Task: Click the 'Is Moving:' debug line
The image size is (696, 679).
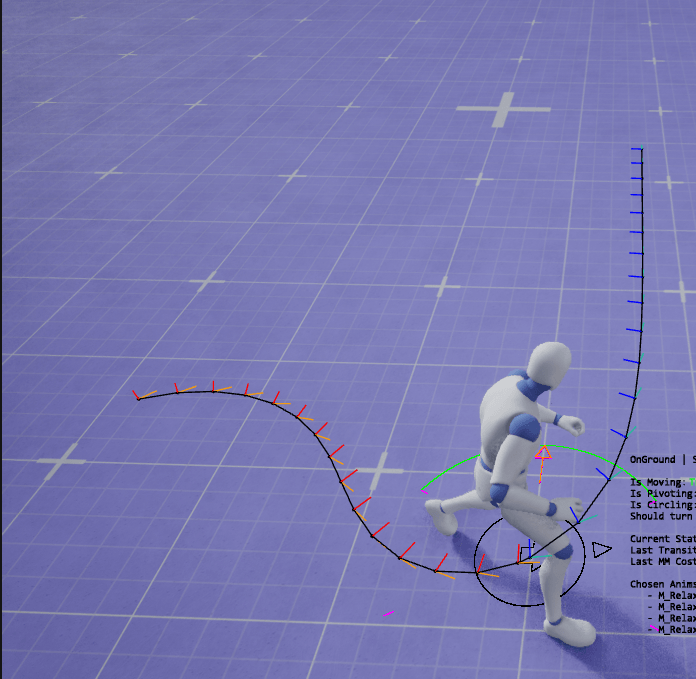Action: tap(662, 482)
